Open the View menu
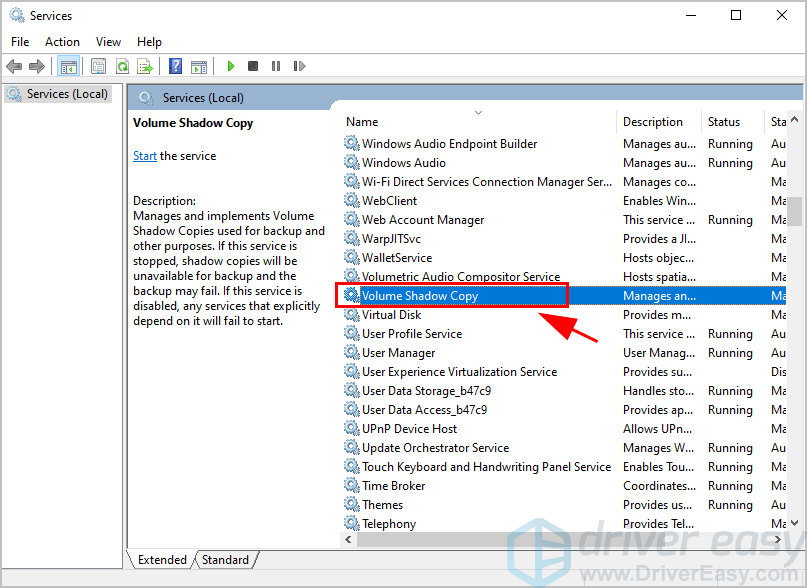The height and width of the screenshot is (588, 807). [108, 42]
